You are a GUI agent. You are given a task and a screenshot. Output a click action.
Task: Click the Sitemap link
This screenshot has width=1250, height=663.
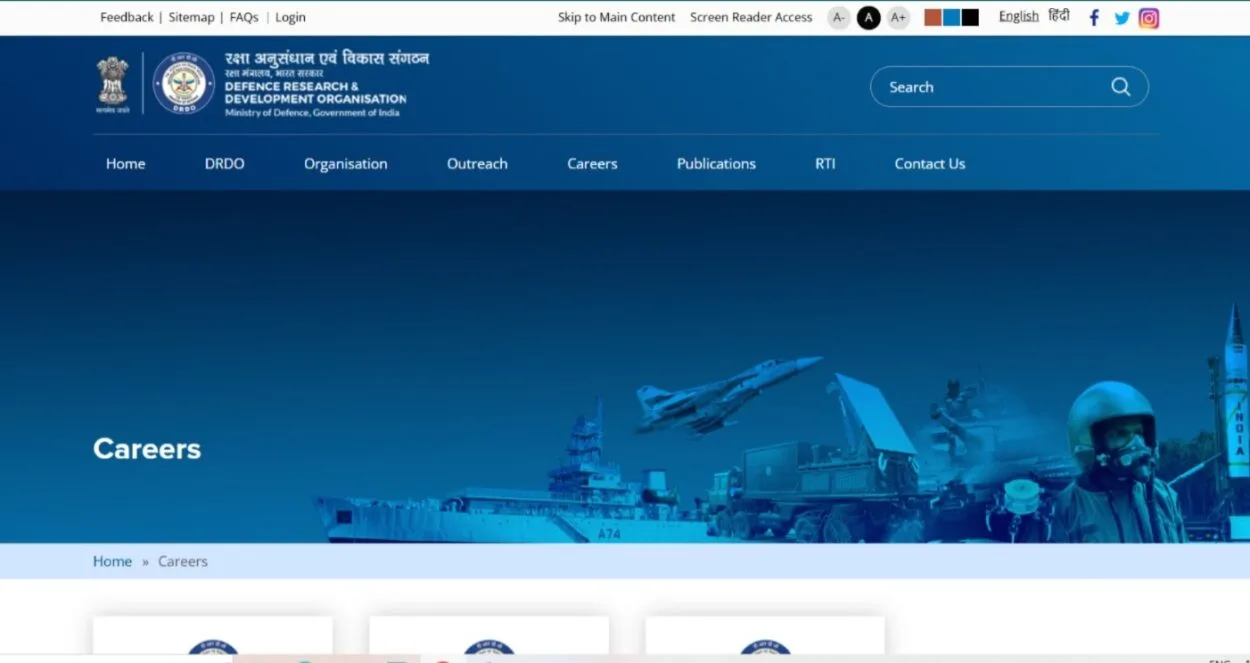(191, 17)
